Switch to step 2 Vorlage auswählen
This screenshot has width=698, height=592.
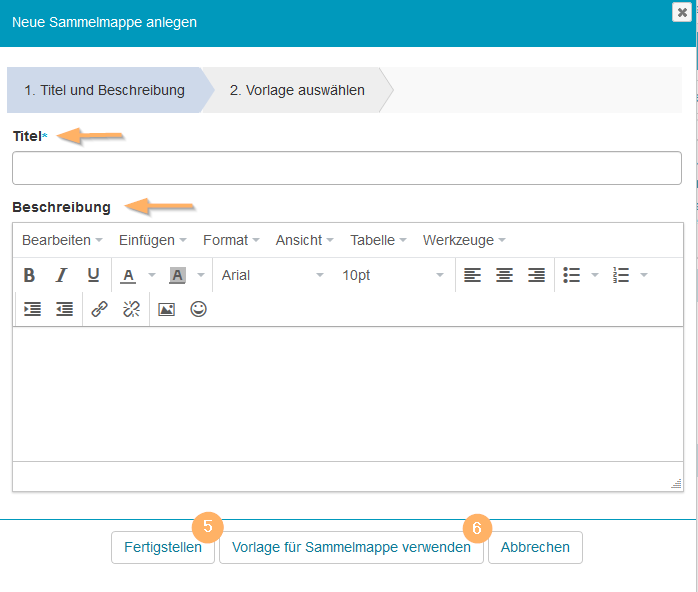tap(297, 90)
